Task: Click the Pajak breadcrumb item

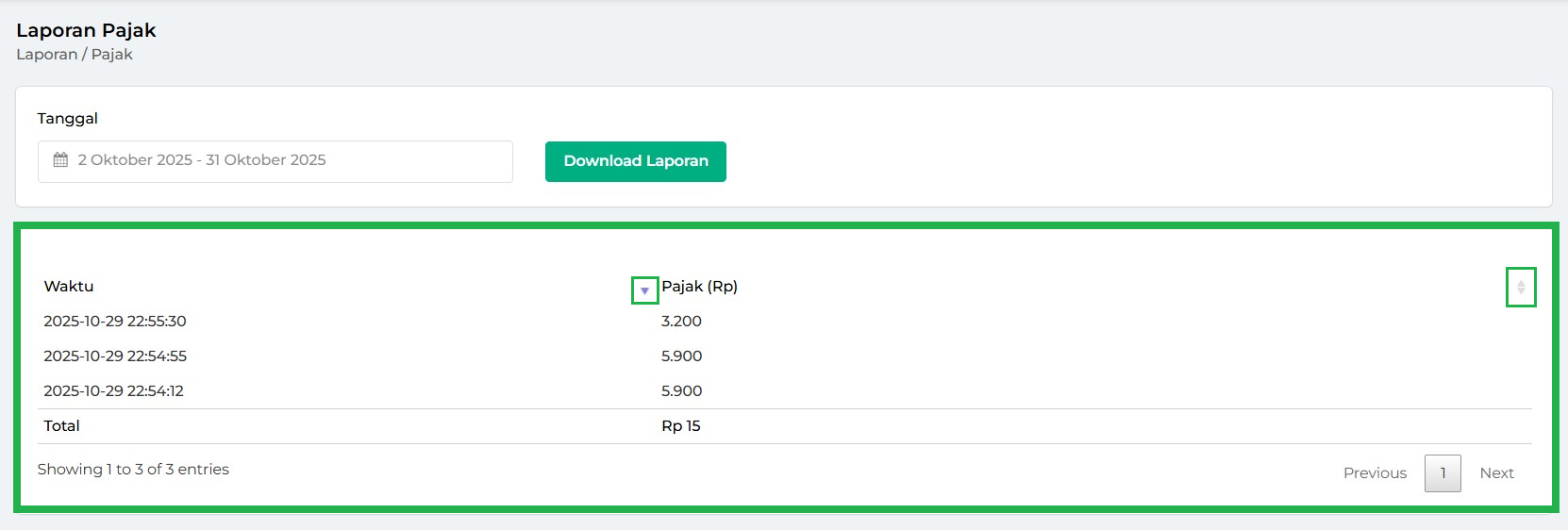Action: coord(112,55)
